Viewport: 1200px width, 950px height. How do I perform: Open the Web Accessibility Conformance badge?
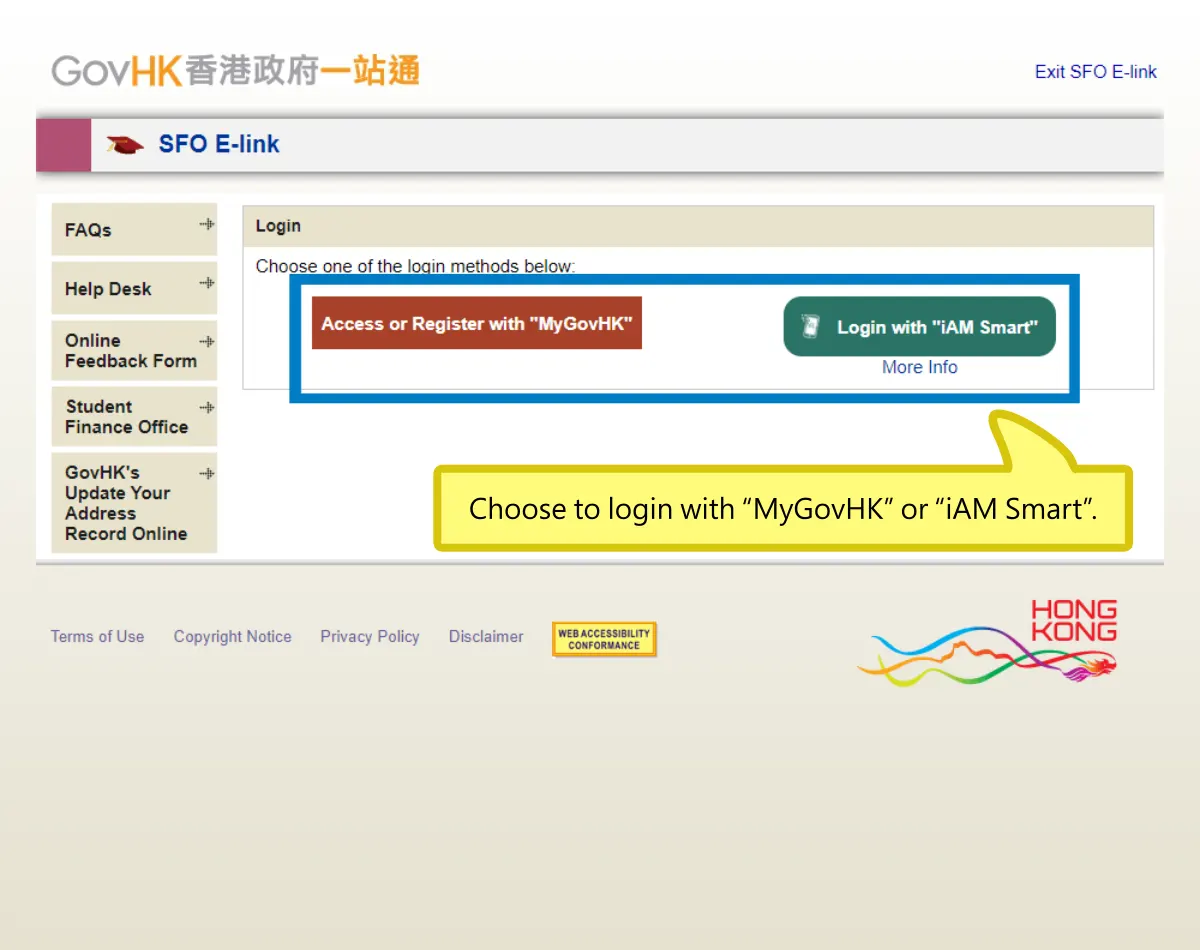coord(604,638)
